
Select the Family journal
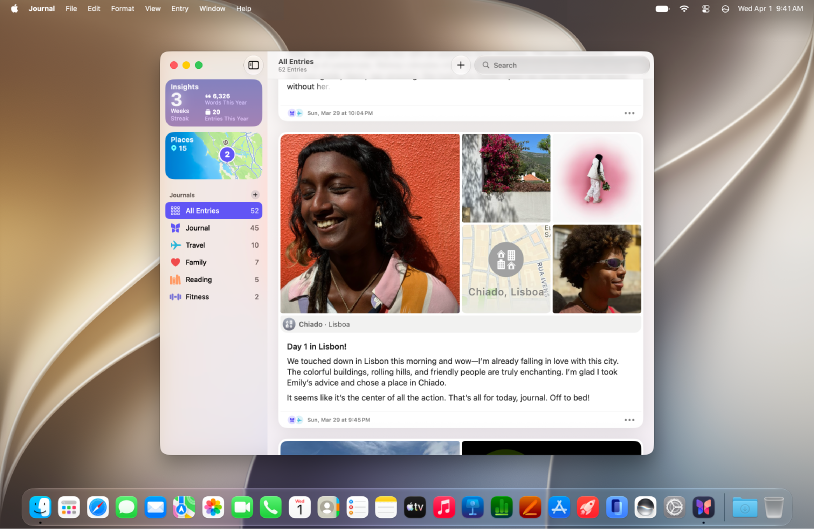pyautogui.click(x=213, y=262)
